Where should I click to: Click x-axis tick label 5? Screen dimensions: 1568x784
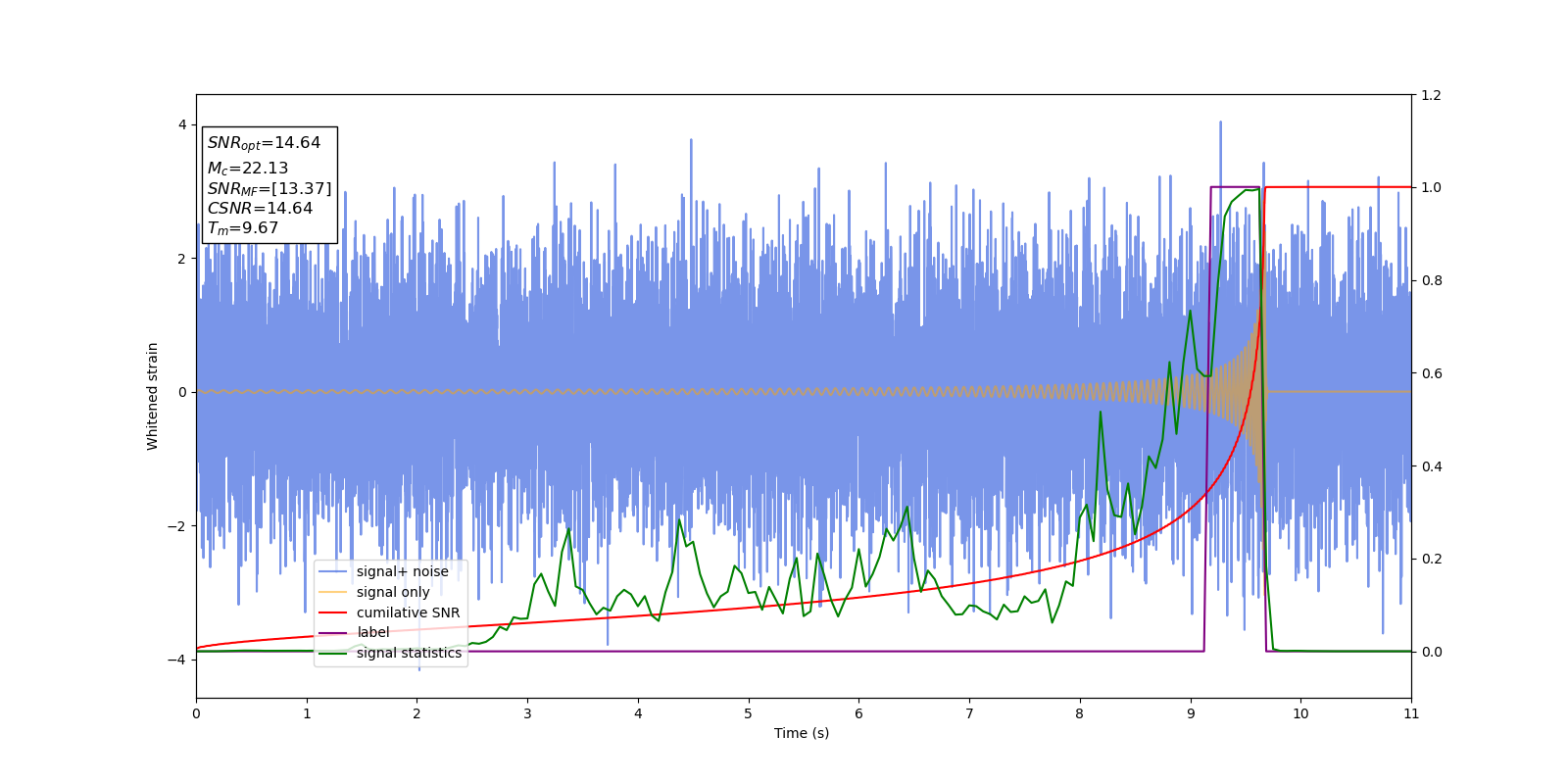tap(749, 713)
